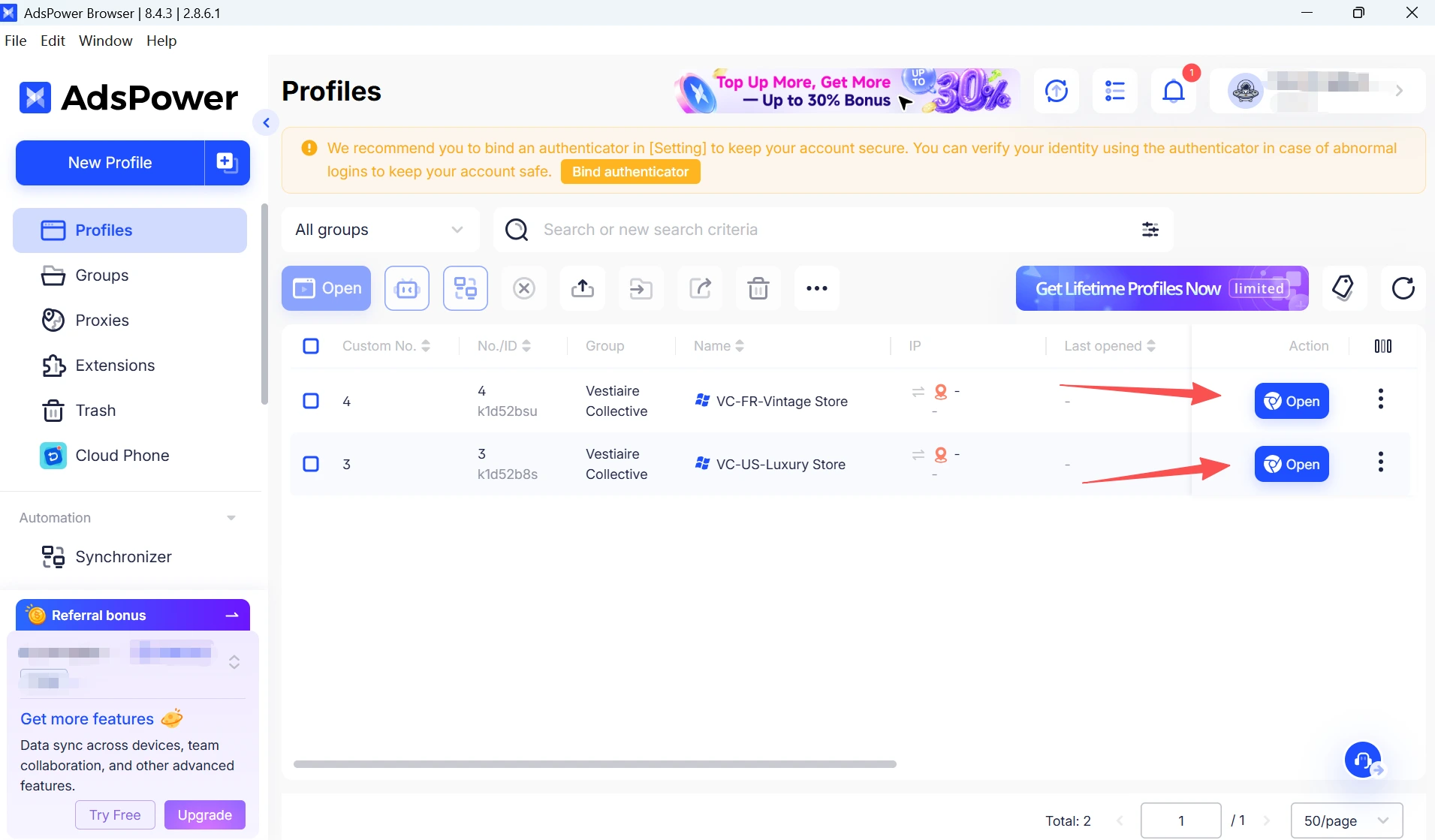Screen dimensions: 1435x840
Task: Click the toolbar Open button
Action: tap(327, 288)
